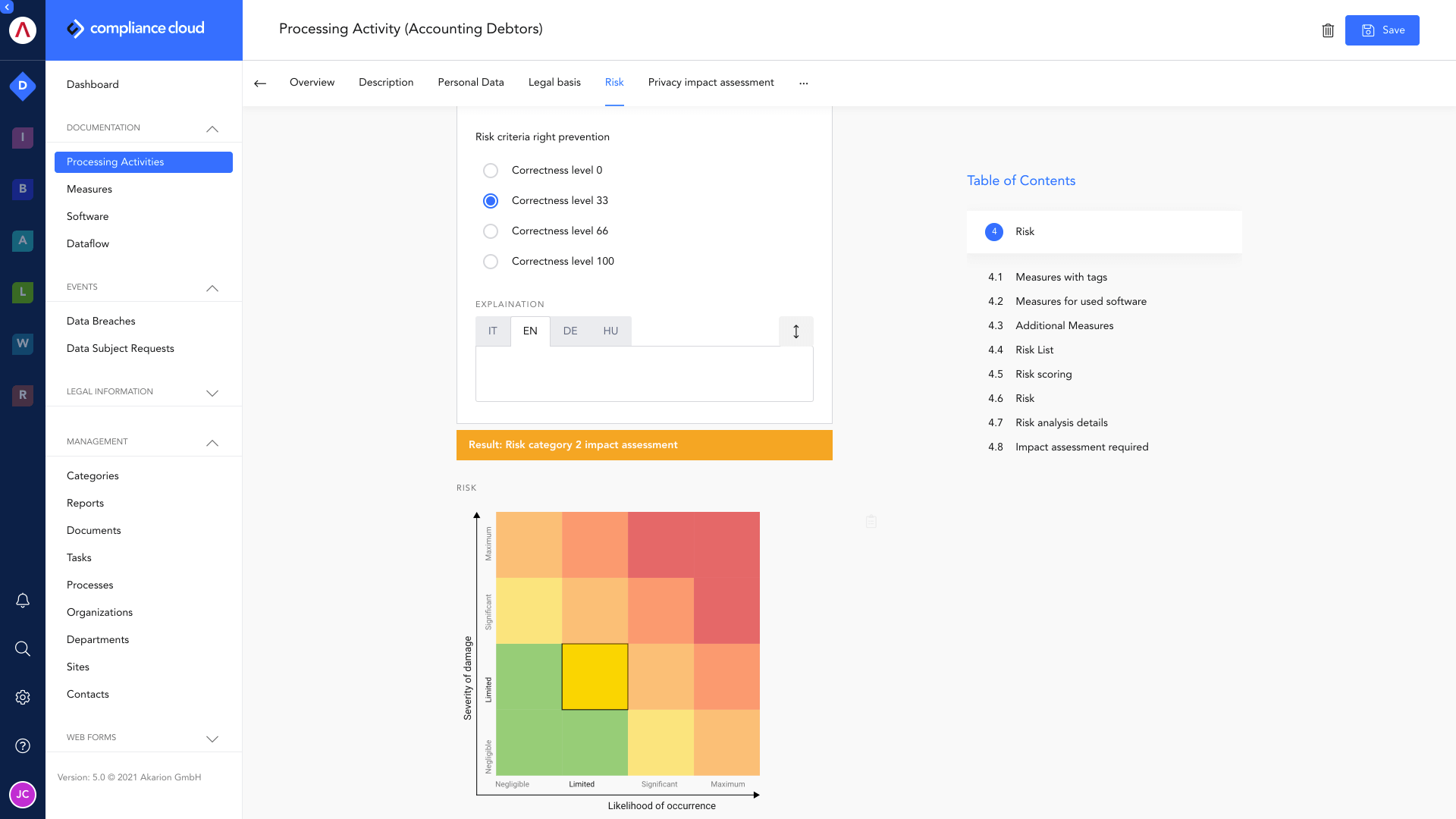
Task: Switch explanation language to DE tab
Action: (570, 331)
